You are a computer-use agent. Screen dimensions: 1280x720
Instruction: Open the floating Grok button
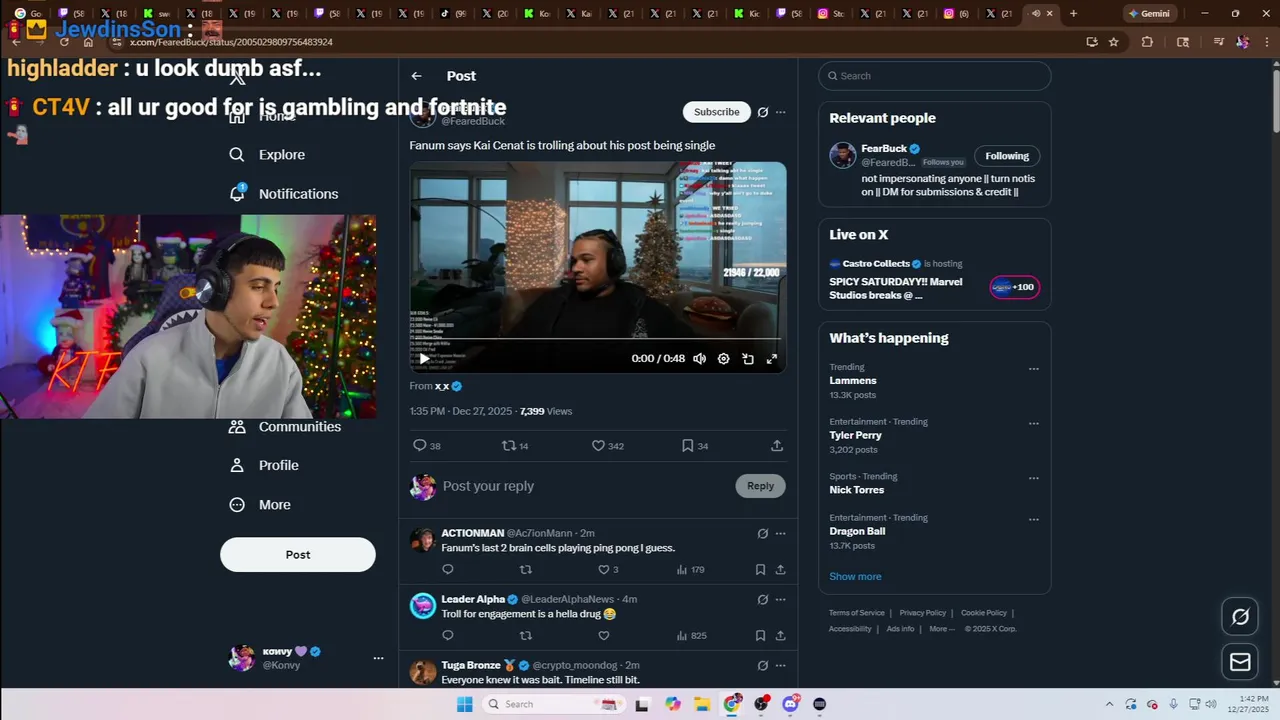(x=1240, y=617)
